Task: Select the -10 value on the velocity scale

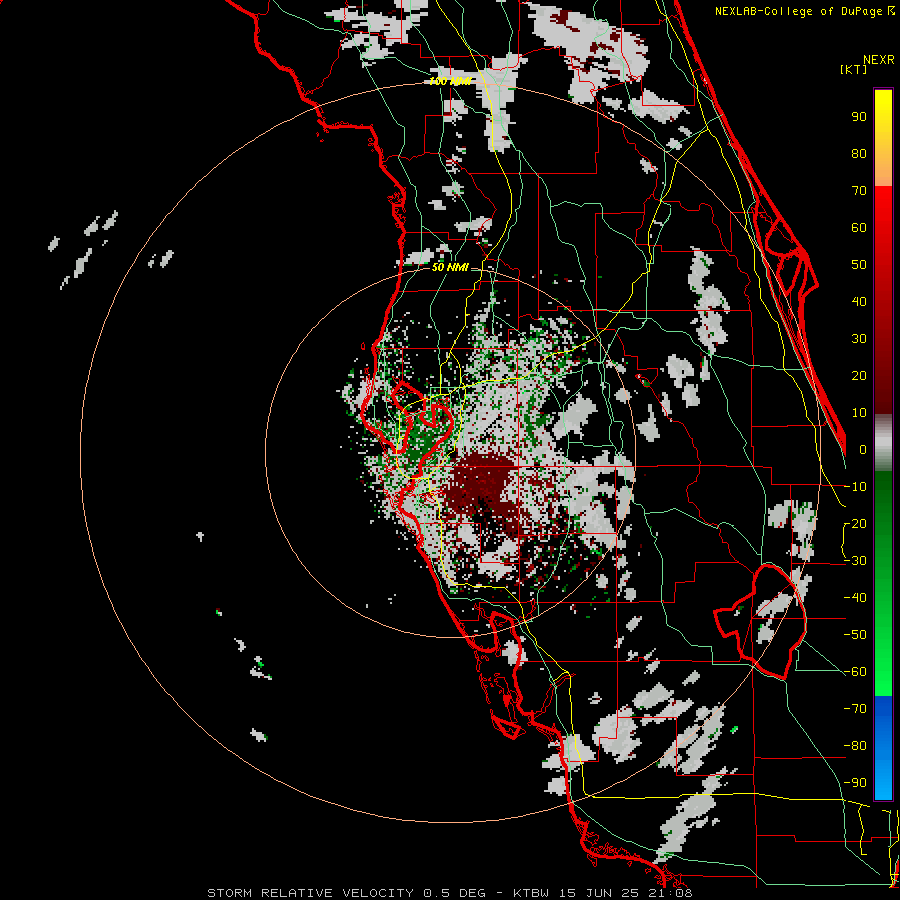Action: click(x=855, y=487)
